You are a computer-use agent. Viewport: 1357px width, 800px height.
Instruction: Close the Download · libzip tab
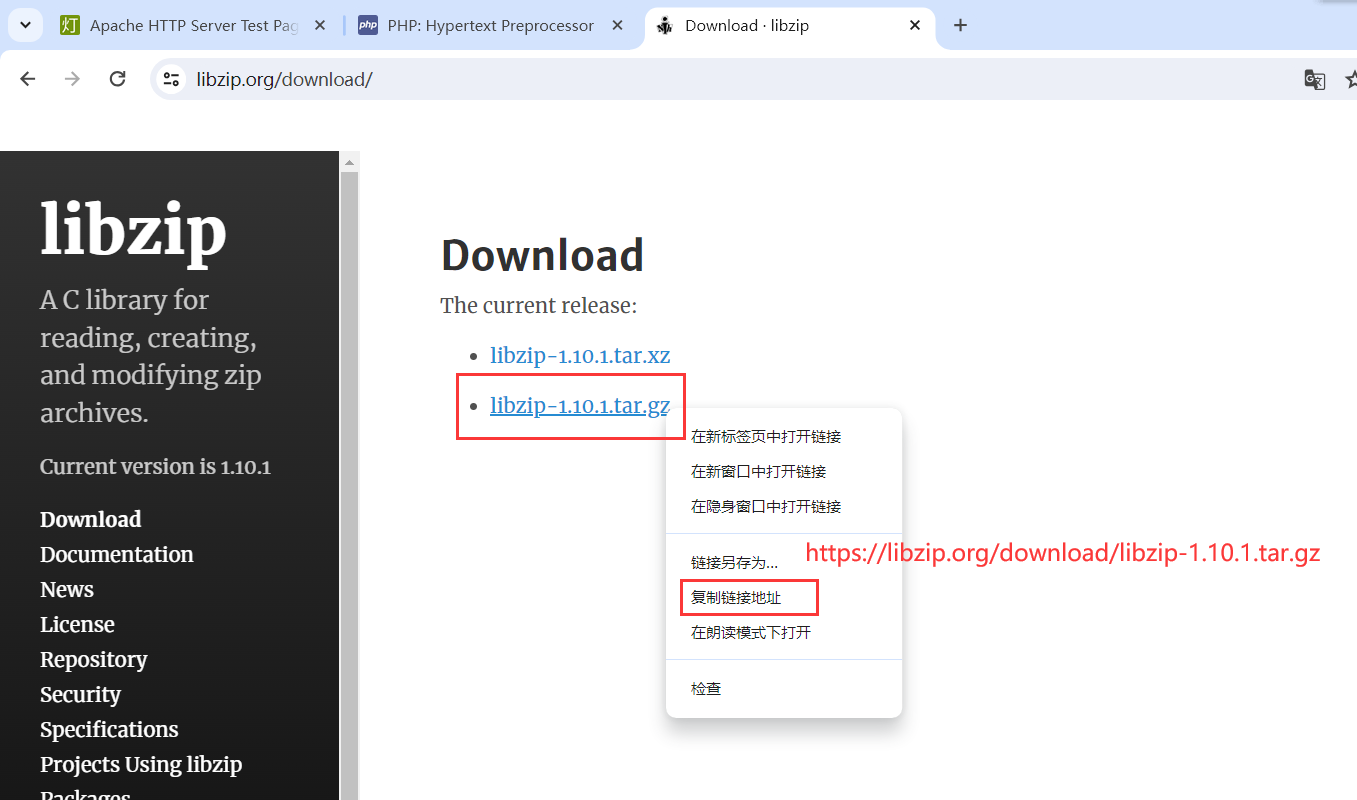(915, 26)
